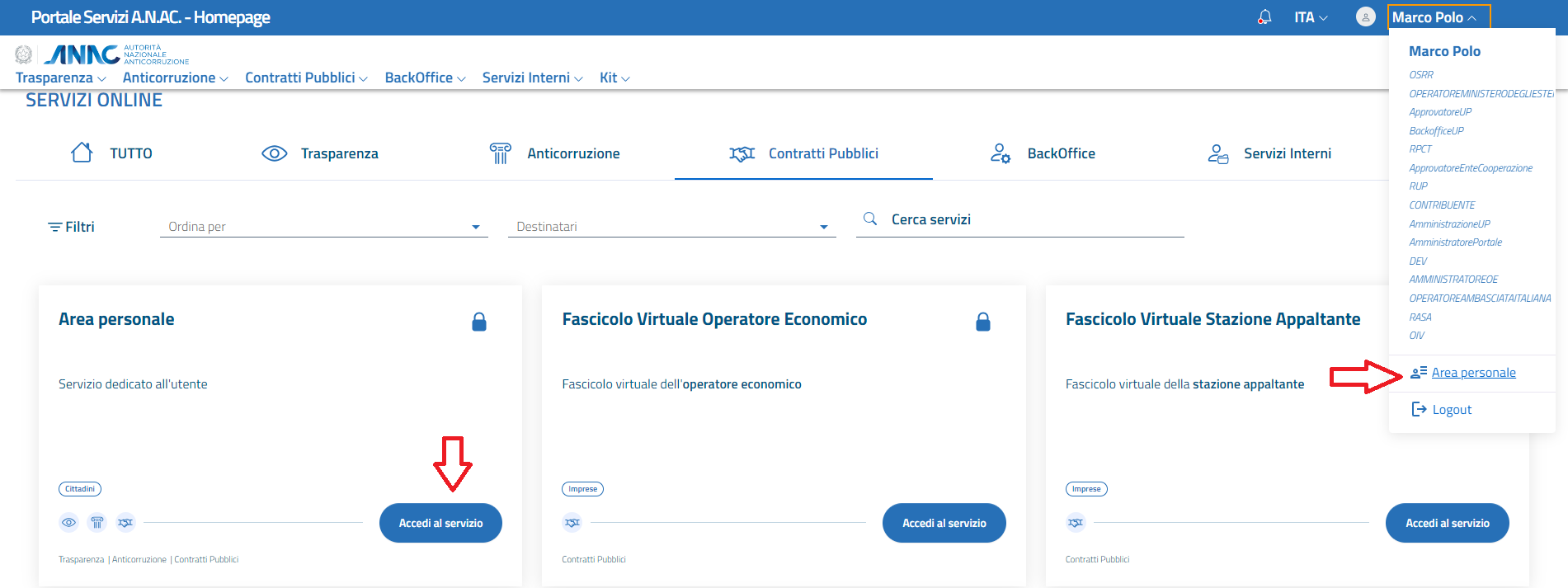
Task: Open the Destinatari dropdown
Action: (x=672, y=226)
